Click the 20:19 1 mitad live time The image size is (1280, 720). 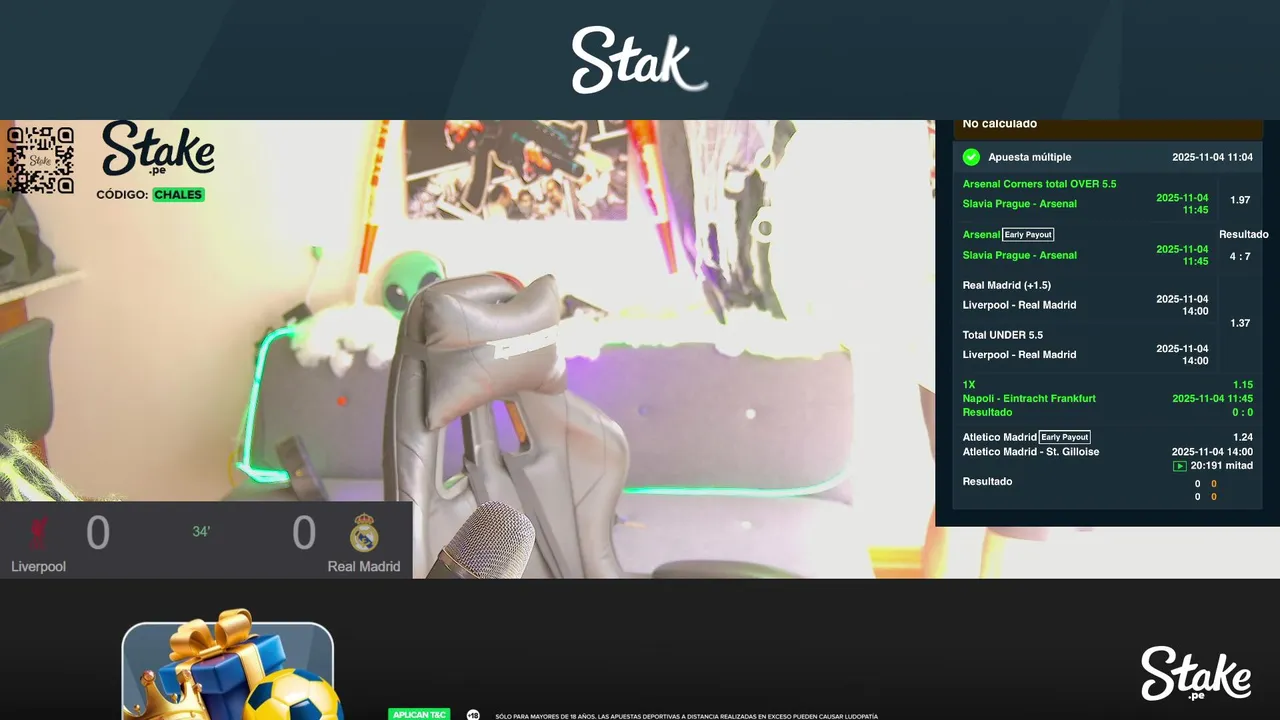1221,466
